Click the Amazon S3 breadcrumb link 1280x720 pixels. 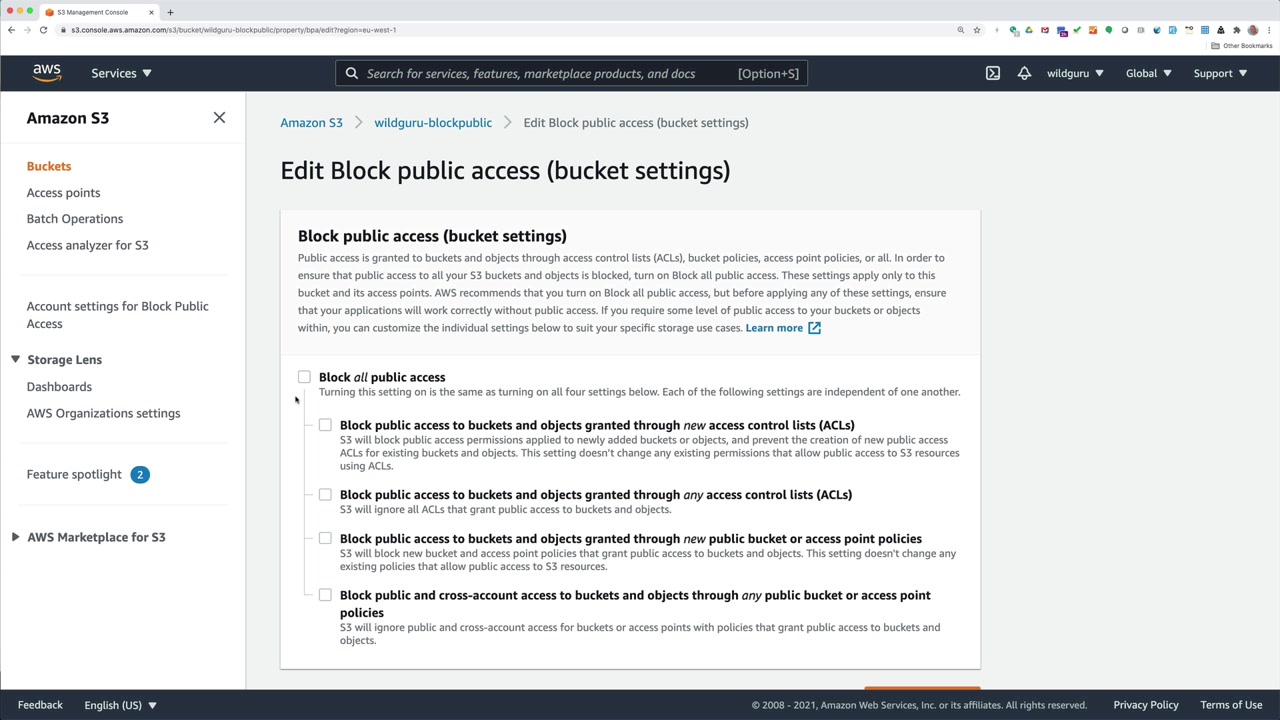tap(311, 123)
